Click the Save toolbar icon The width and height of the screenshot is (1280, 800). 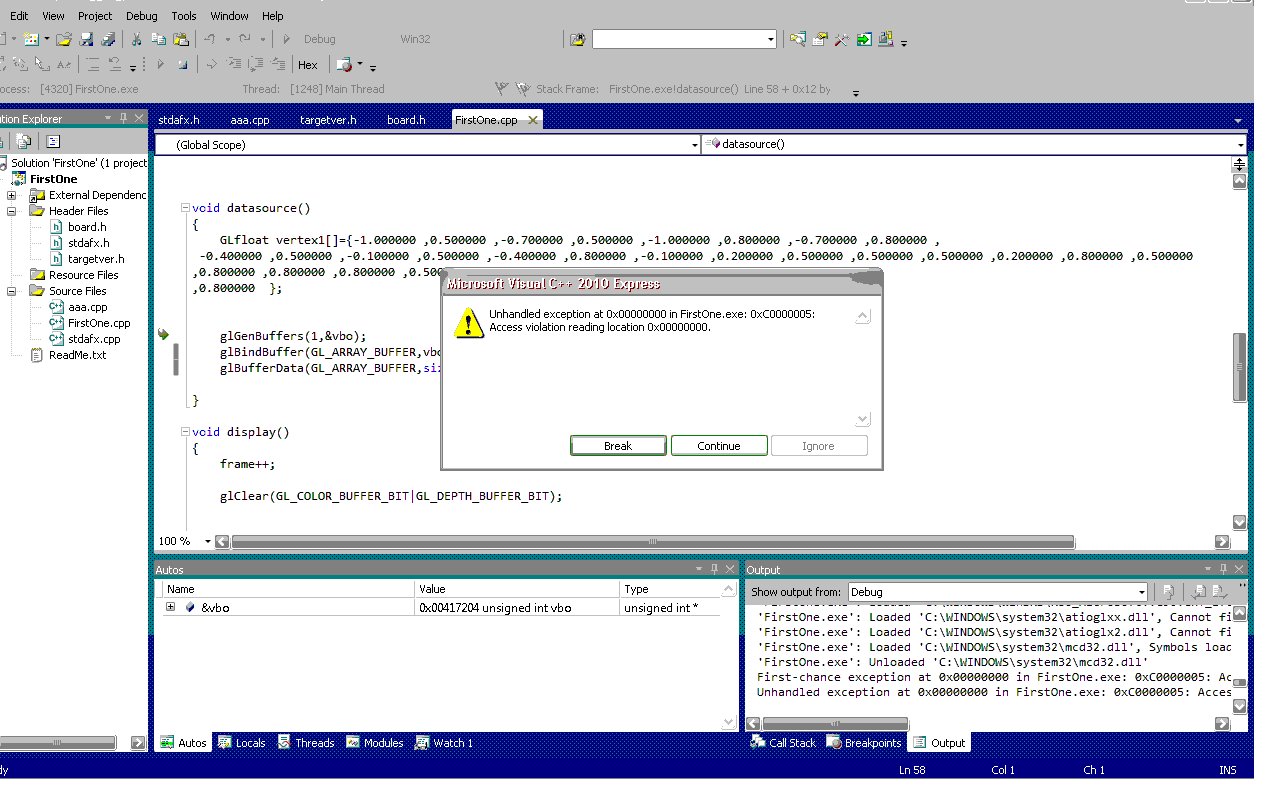point(86,39)
